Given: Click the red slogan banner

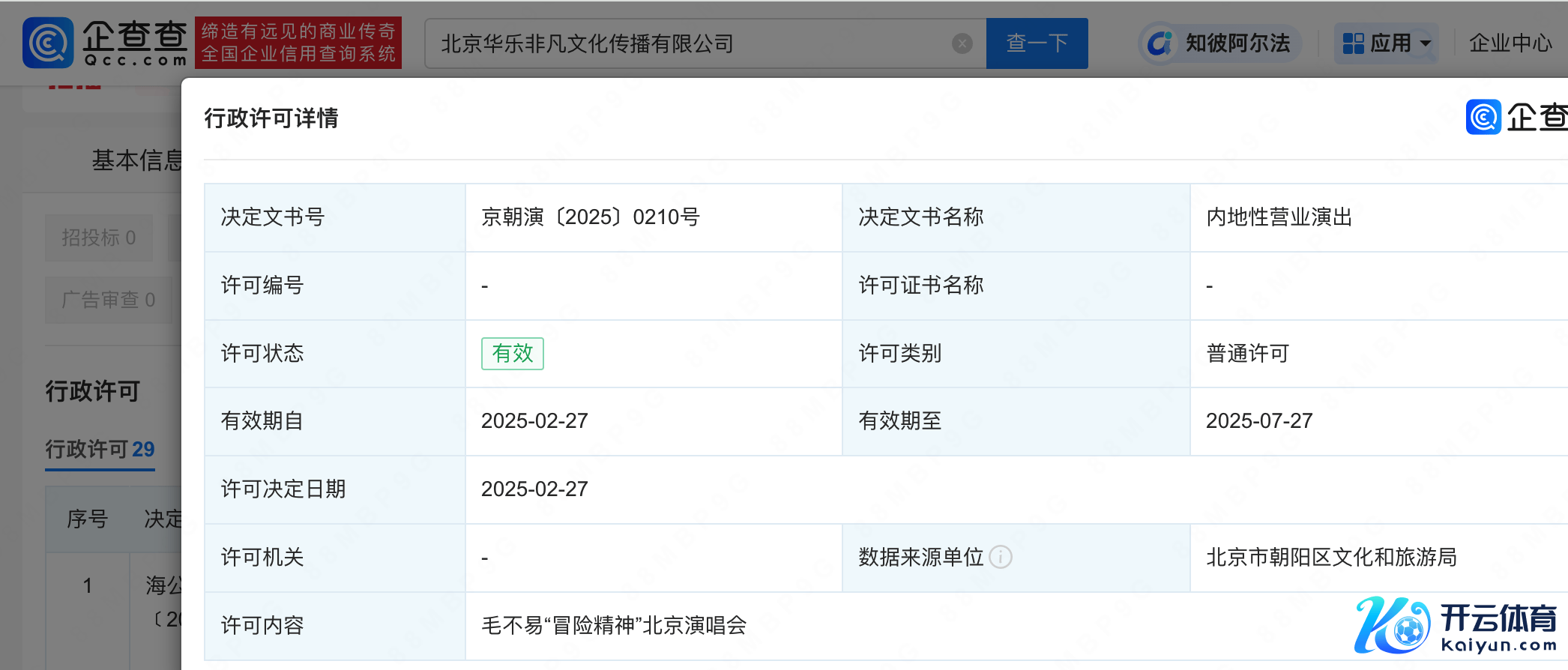Looking at the screenshot, I should (x=298, y=43).
